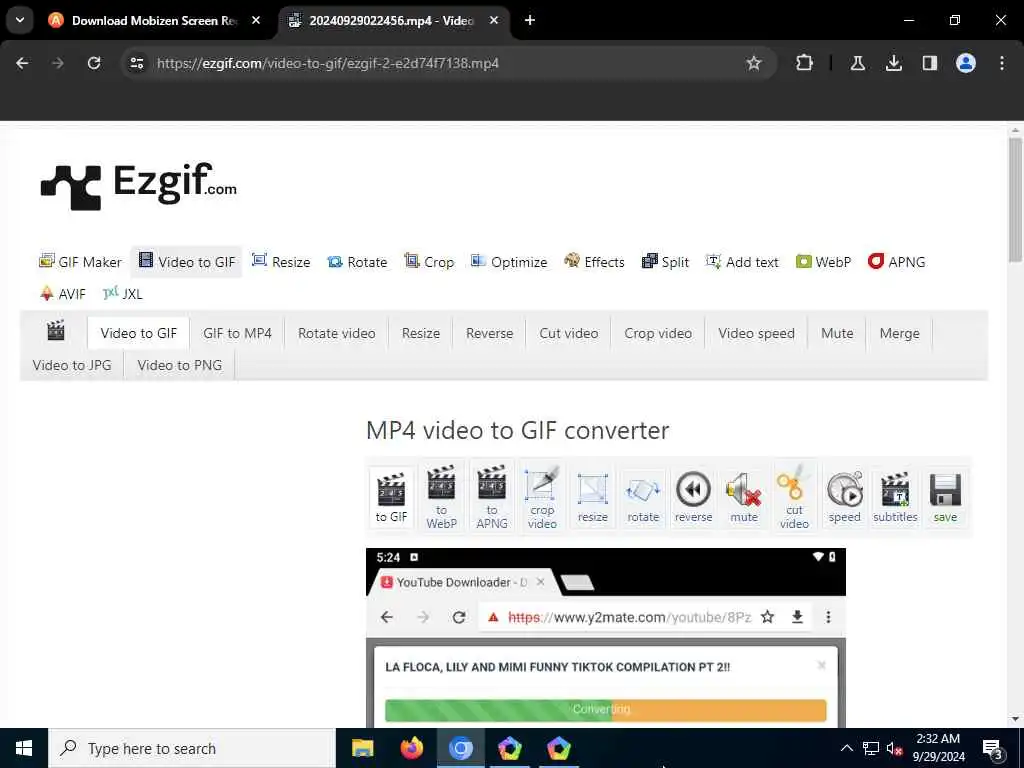
Task: Open GIF Maker in the top menu
Action: point(80,262)
